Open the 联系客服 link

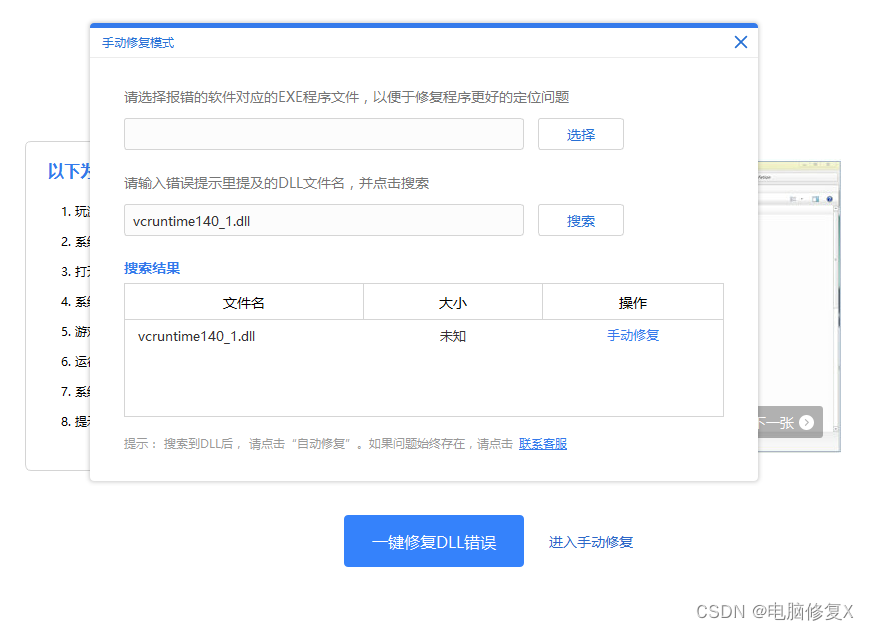click(543, 444)
